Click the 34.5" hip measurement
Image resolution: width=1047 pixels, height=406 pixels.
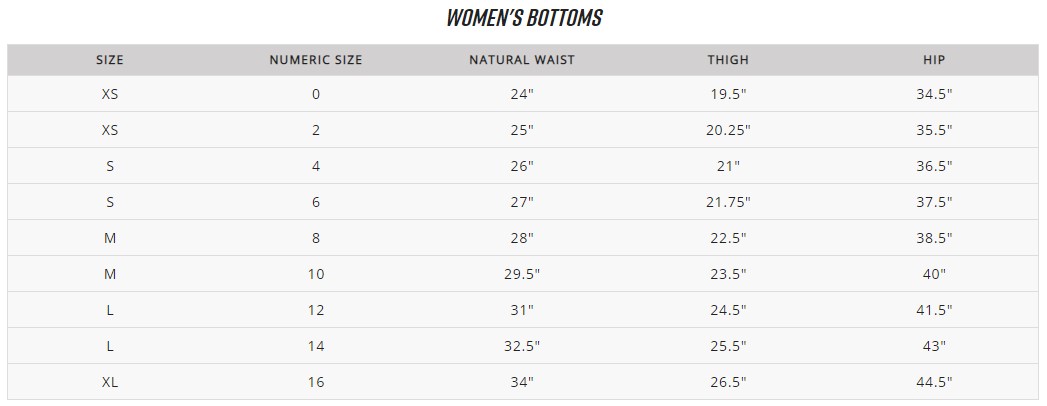(934, 94)
